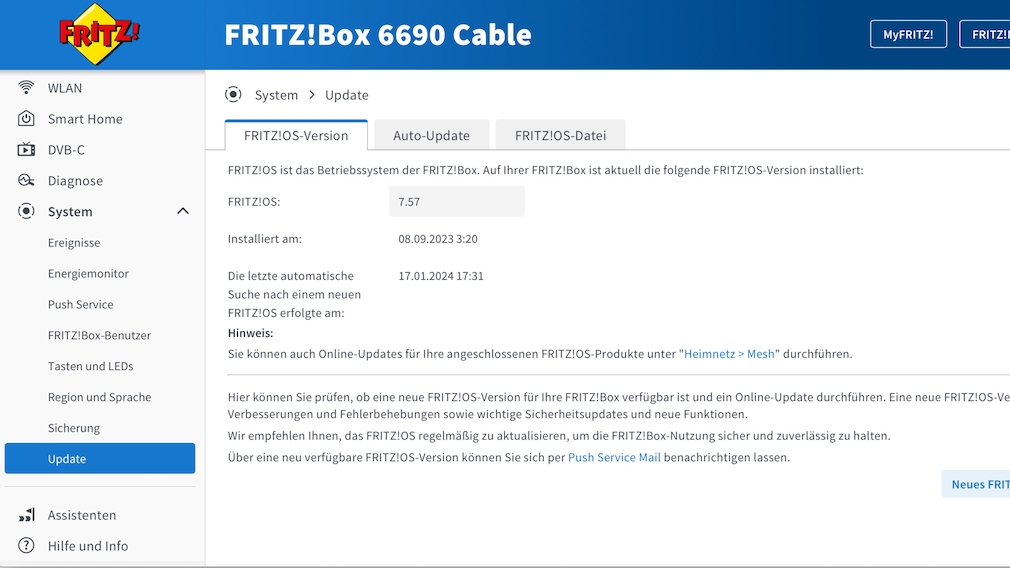Open WLAN via its wifi icon
Screen dimensions: 1010x568
coord(27,88)
